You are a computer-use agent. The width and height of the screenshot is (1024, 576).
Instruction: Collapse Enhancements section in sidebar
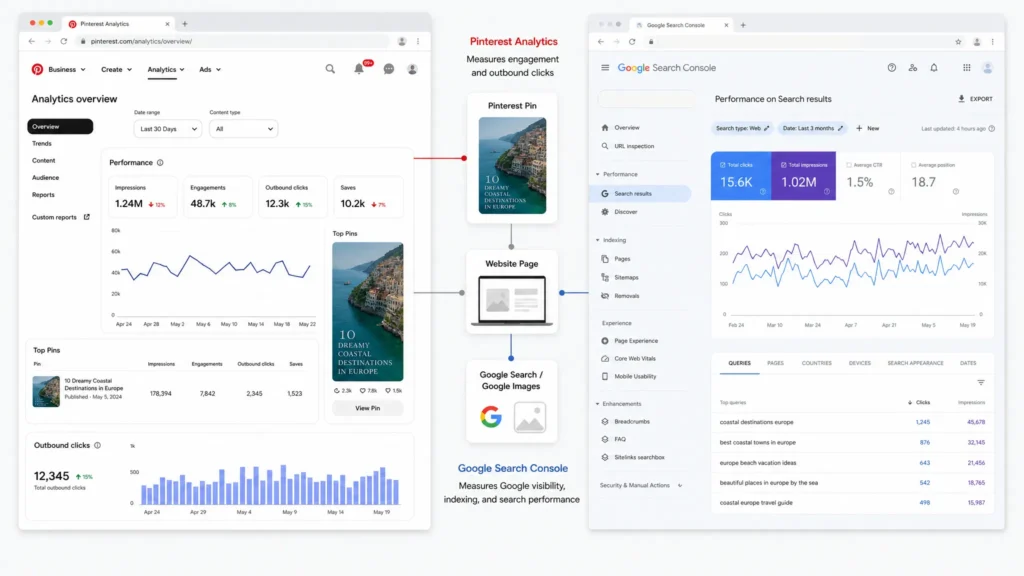point(598,404)
